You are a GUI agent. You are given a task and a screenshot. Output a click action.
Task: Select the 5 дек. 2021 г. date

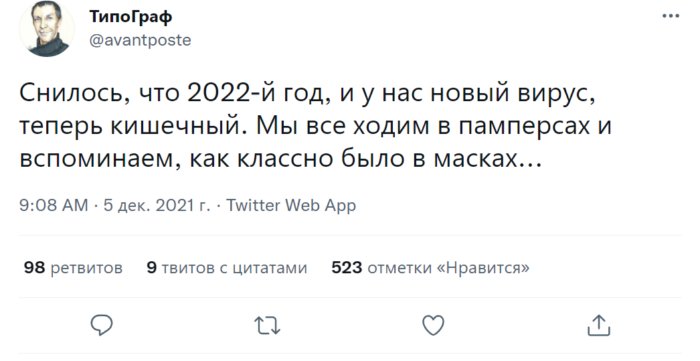[157, 205]
